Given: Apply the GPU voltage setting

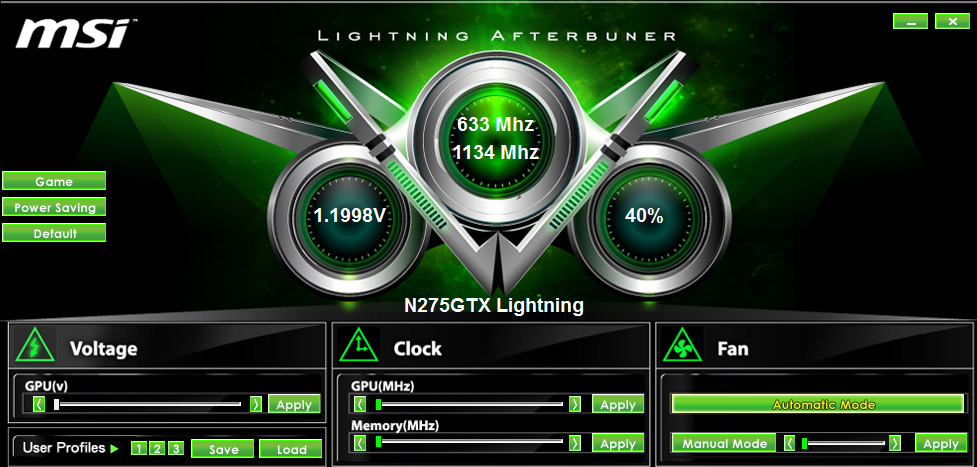Looking at the screenshot, I should [294, 404].
